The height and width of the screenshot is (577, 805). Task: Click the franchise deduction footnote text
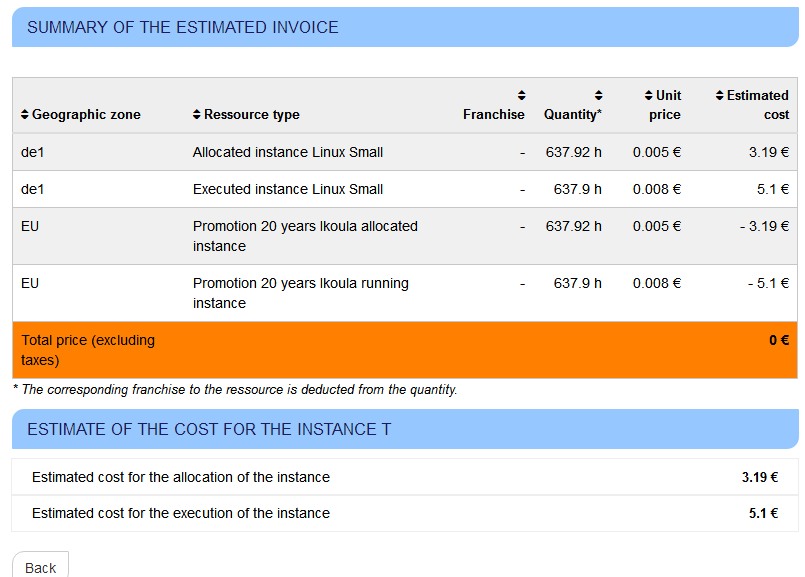pos(235,390)
